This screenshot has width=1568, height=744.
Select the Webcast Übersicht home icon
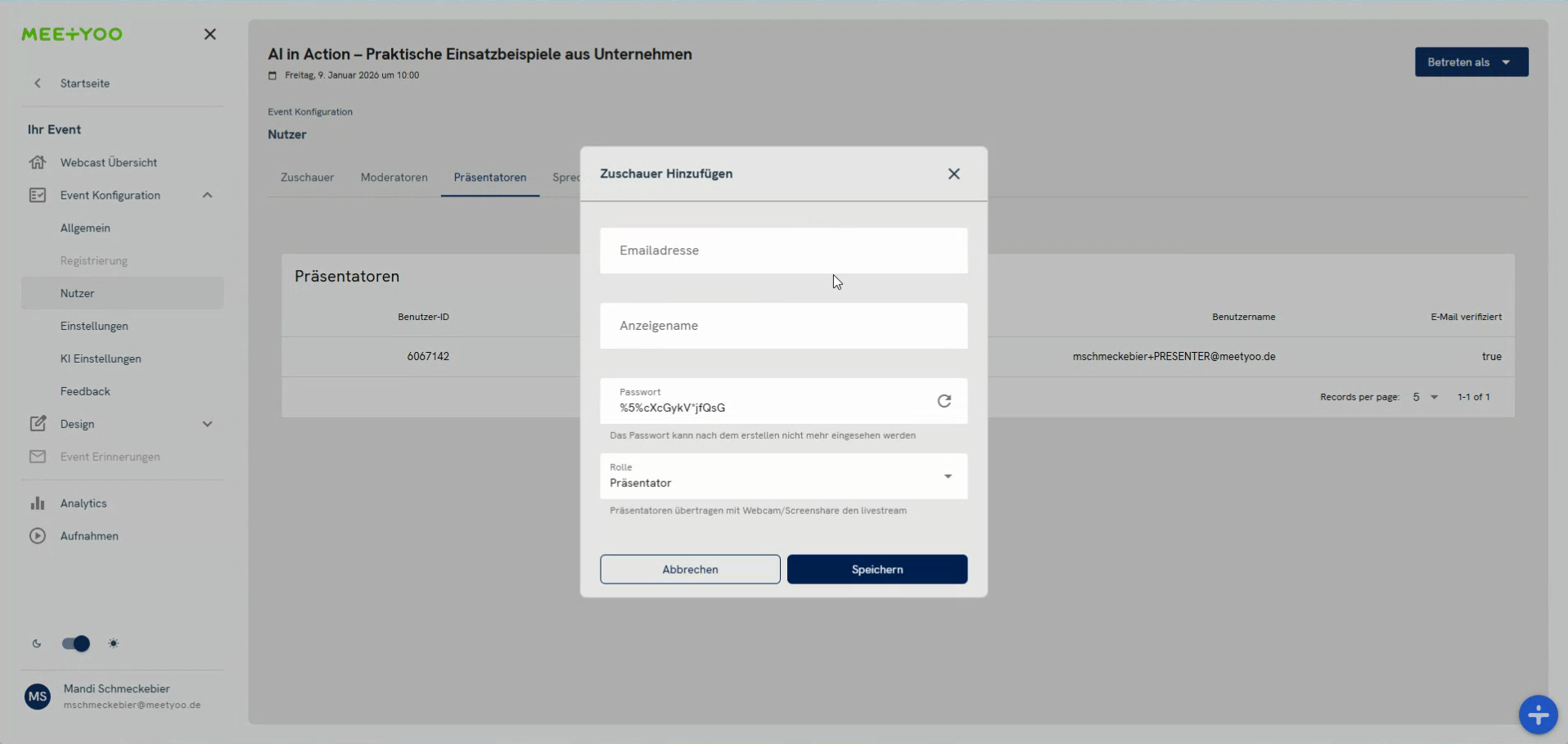38,162
